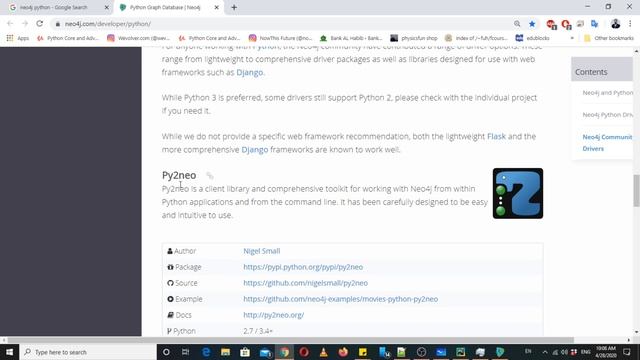The height and width of the screenshot is (360, 640).
Task: Open the notification center icon
Action: pos(627,352)
